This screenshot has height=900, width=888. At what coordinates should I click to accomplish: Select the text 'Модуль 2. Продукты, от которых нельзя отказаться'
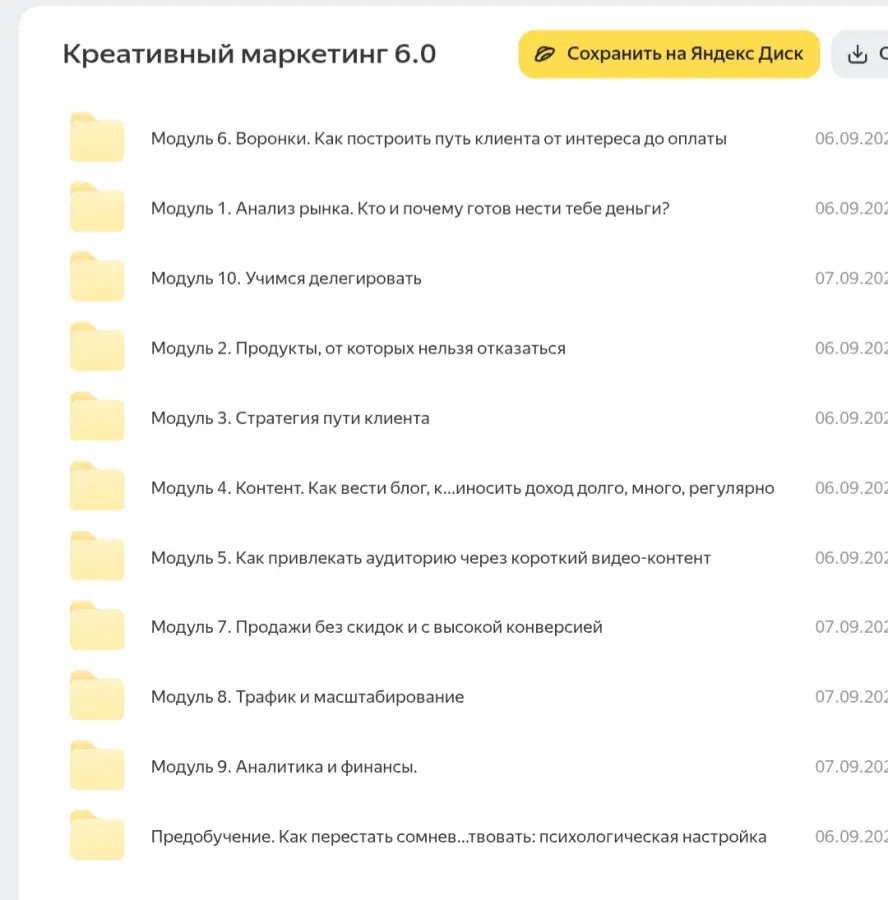pos(358,348)
